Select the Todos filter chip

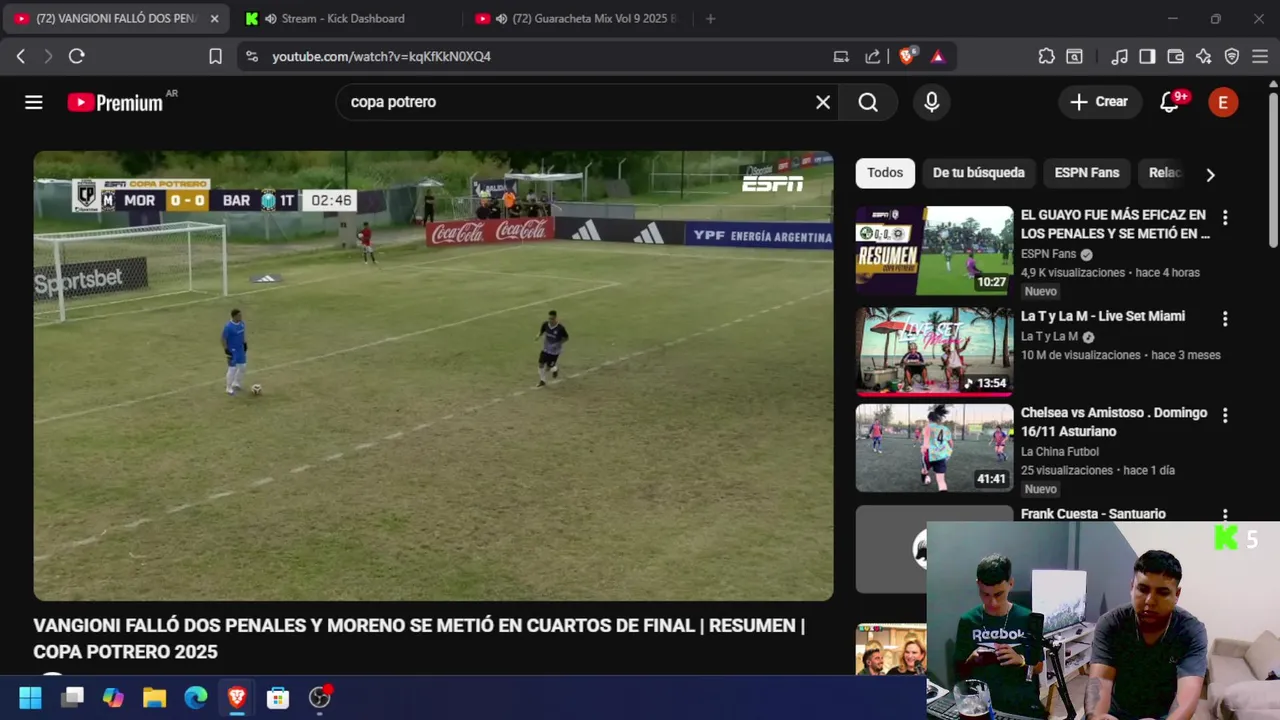(x=885, y=173)
